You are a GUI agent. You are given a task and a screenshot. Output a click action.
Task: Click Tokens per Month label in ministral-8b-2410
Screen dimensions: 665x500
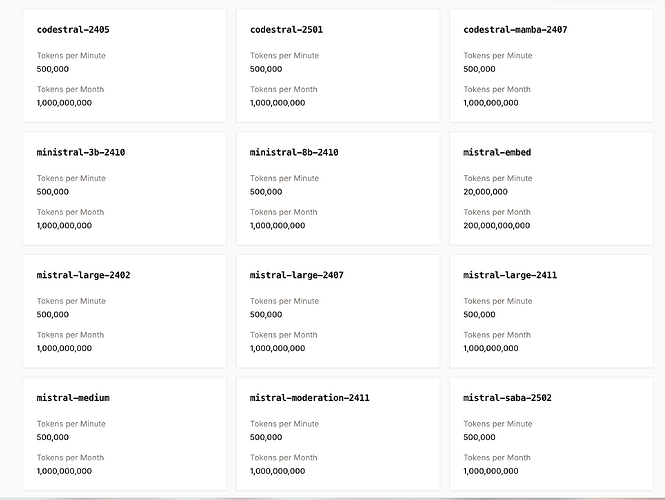283,212
